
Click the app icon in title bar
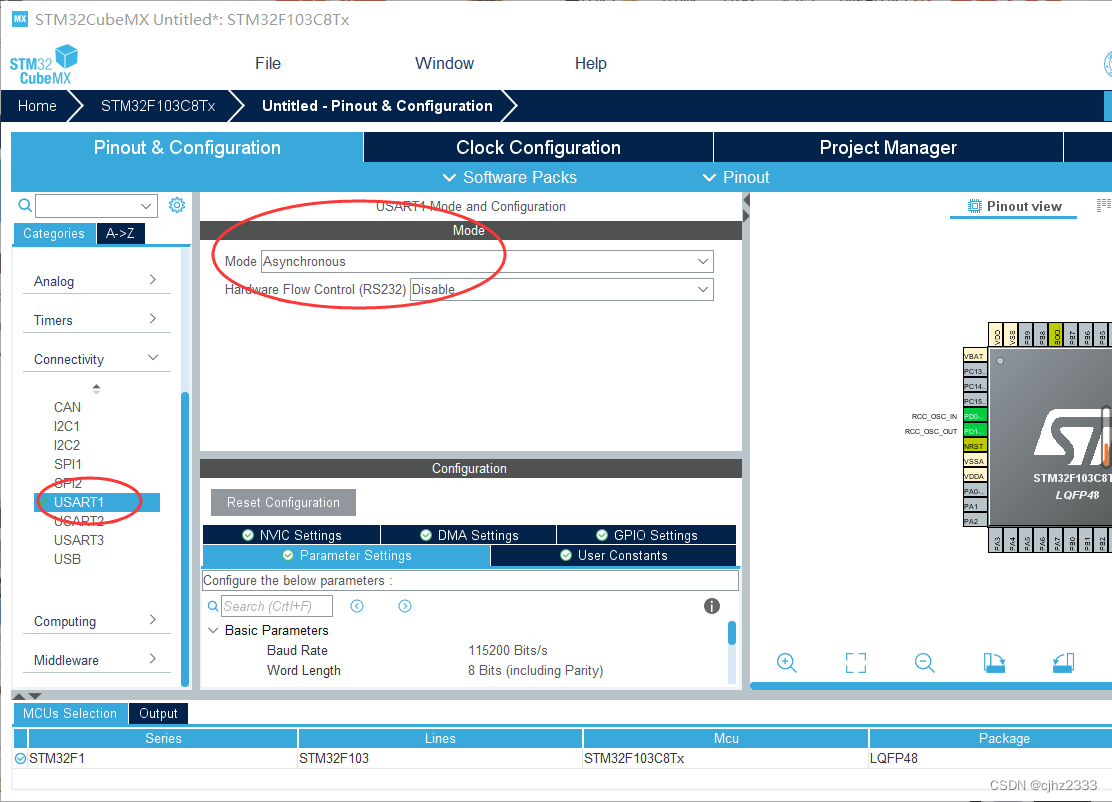20,19
